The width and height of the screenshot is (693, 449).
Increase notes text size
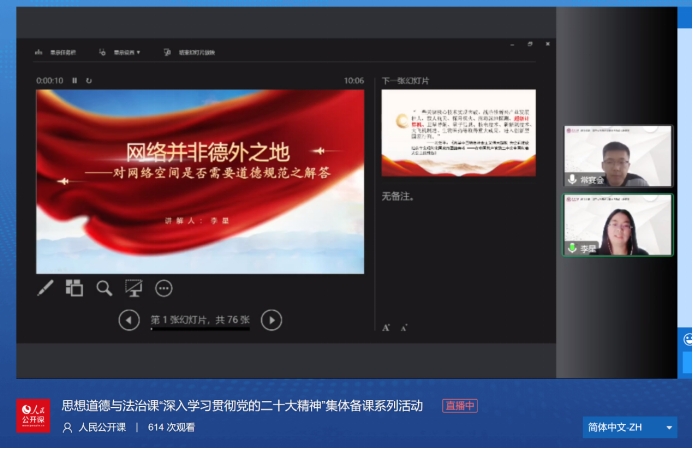[x=386, y=327]
